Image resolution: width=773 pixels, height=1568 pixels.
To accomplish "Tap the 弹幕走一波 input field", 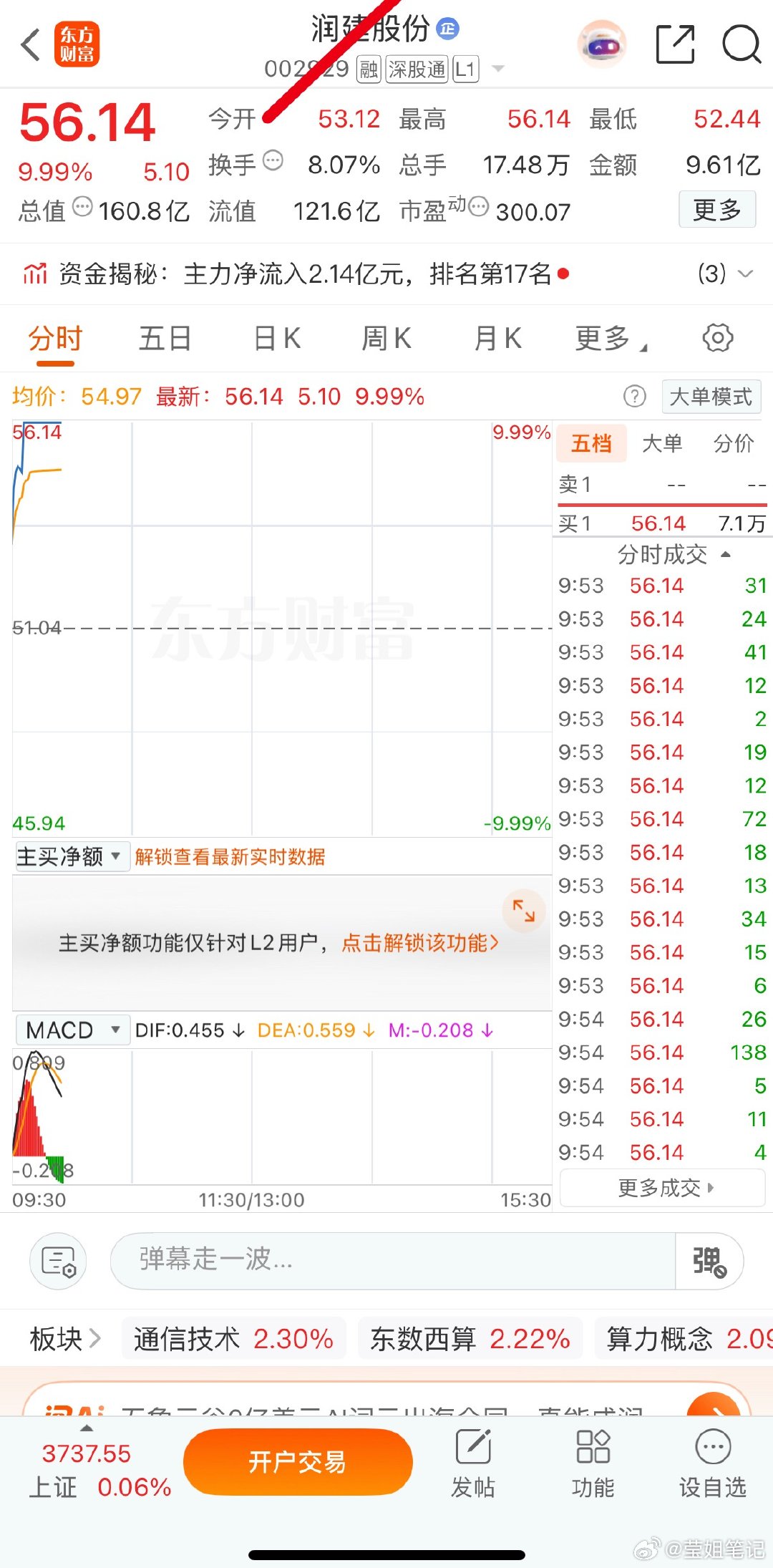I will point(392,1262).
